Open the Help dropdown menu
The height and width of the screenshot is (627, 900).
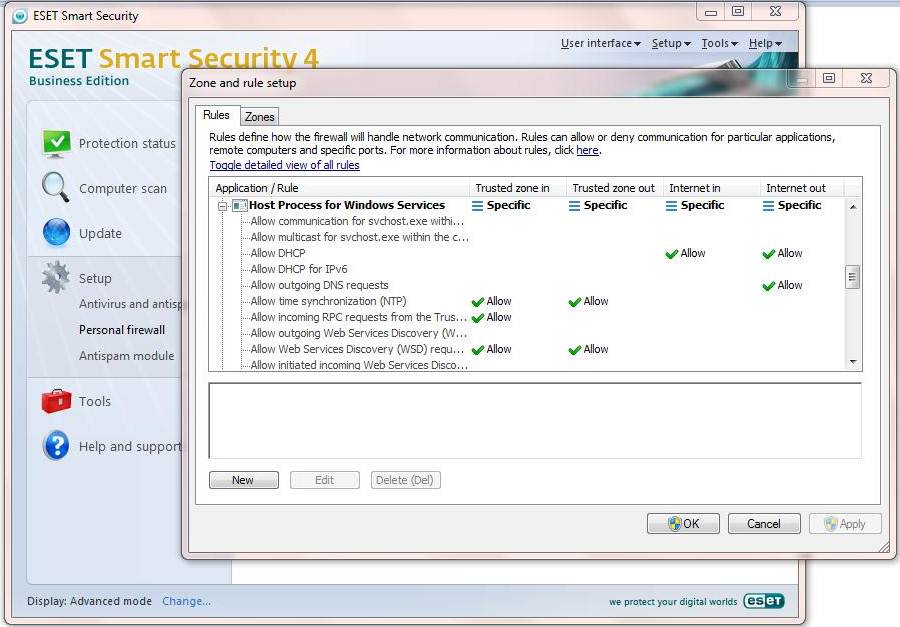[765, 43]
